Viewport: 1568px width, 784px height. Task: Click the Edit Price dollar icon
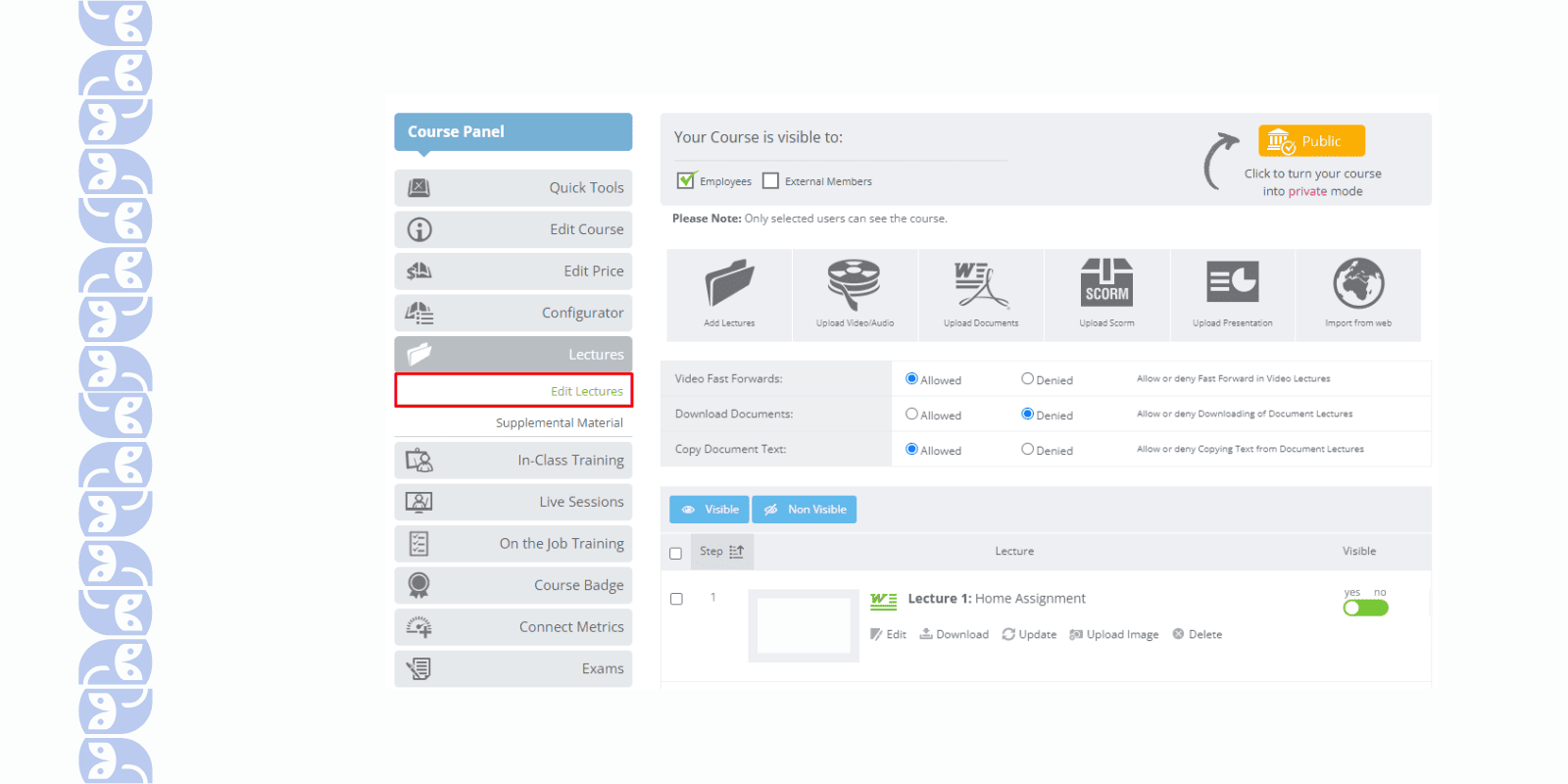pyautogui.click(x=419, y=270)
